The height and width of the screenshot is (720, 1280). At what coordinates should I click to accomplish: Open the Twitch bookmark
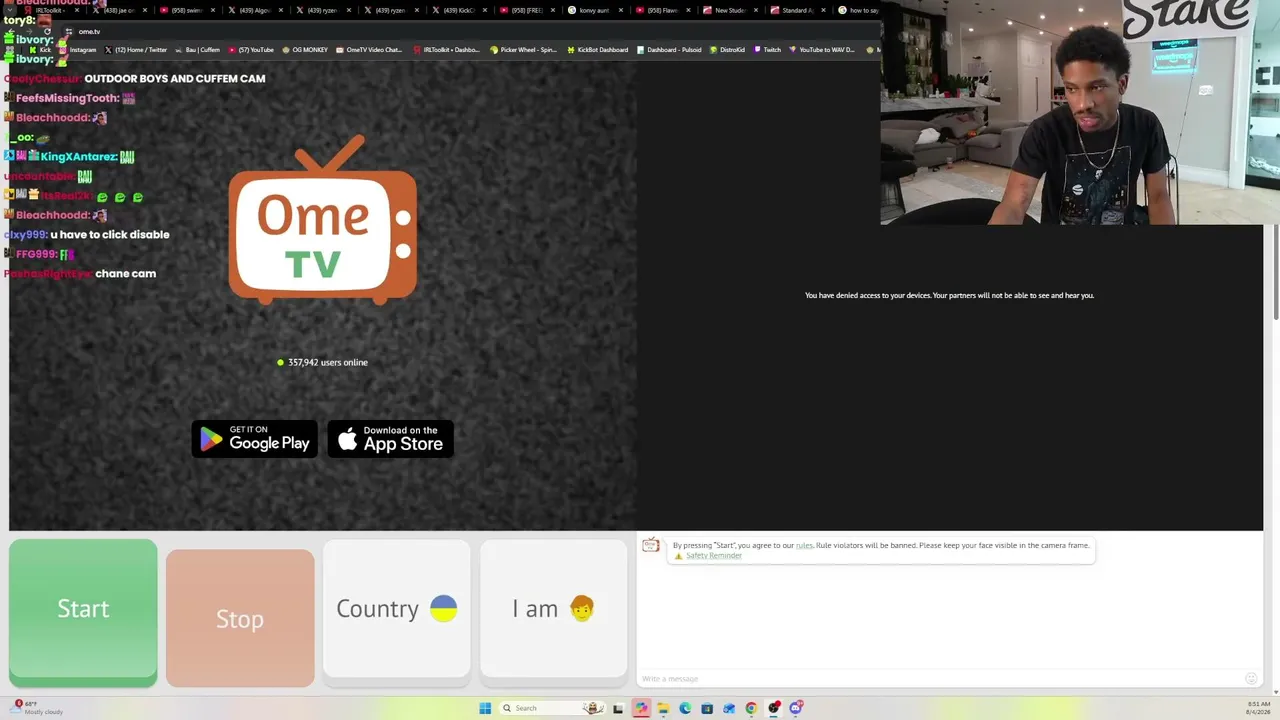[767, 49]
